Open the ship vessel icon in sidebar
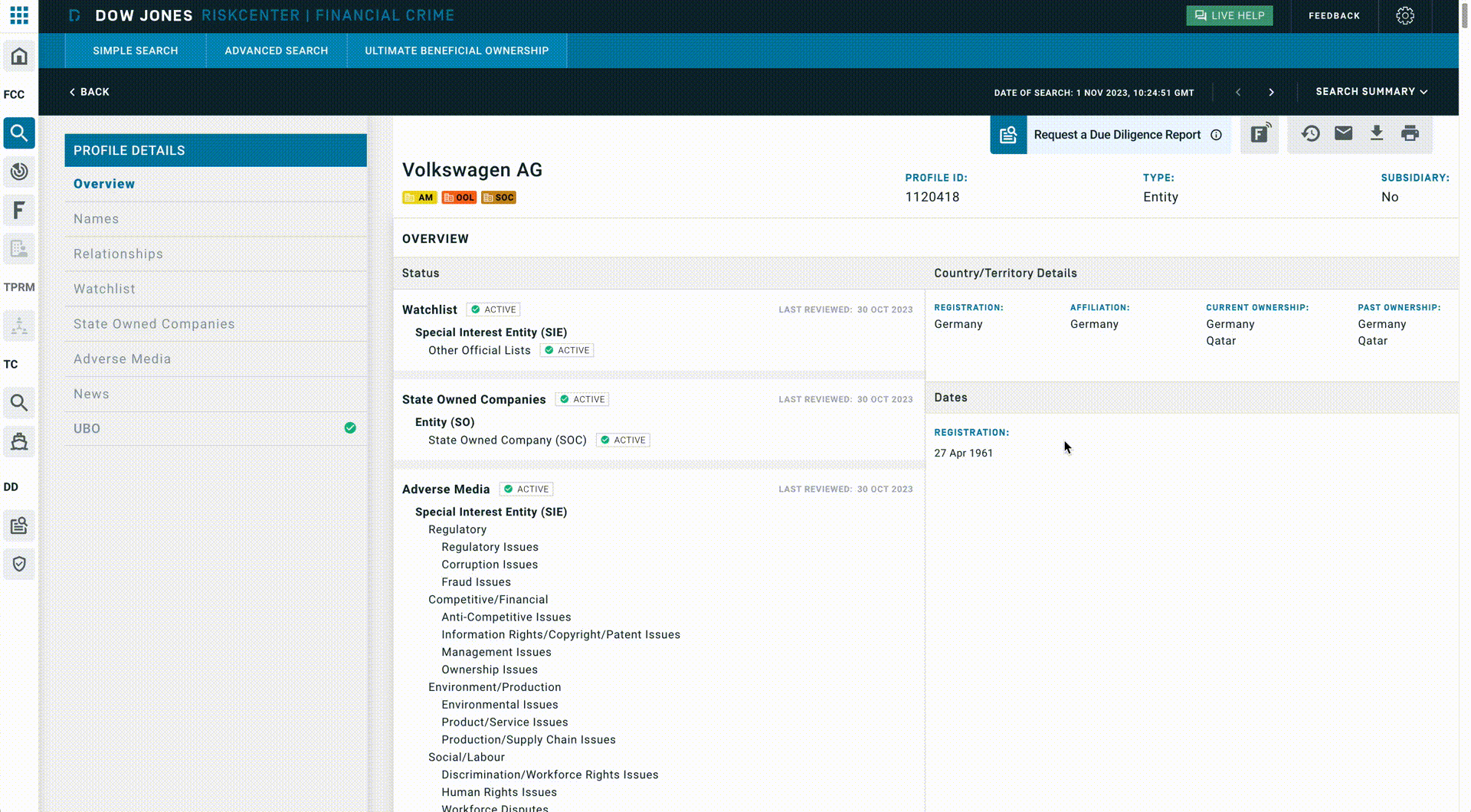The image size is (1471, 812). tap(19, 441)
